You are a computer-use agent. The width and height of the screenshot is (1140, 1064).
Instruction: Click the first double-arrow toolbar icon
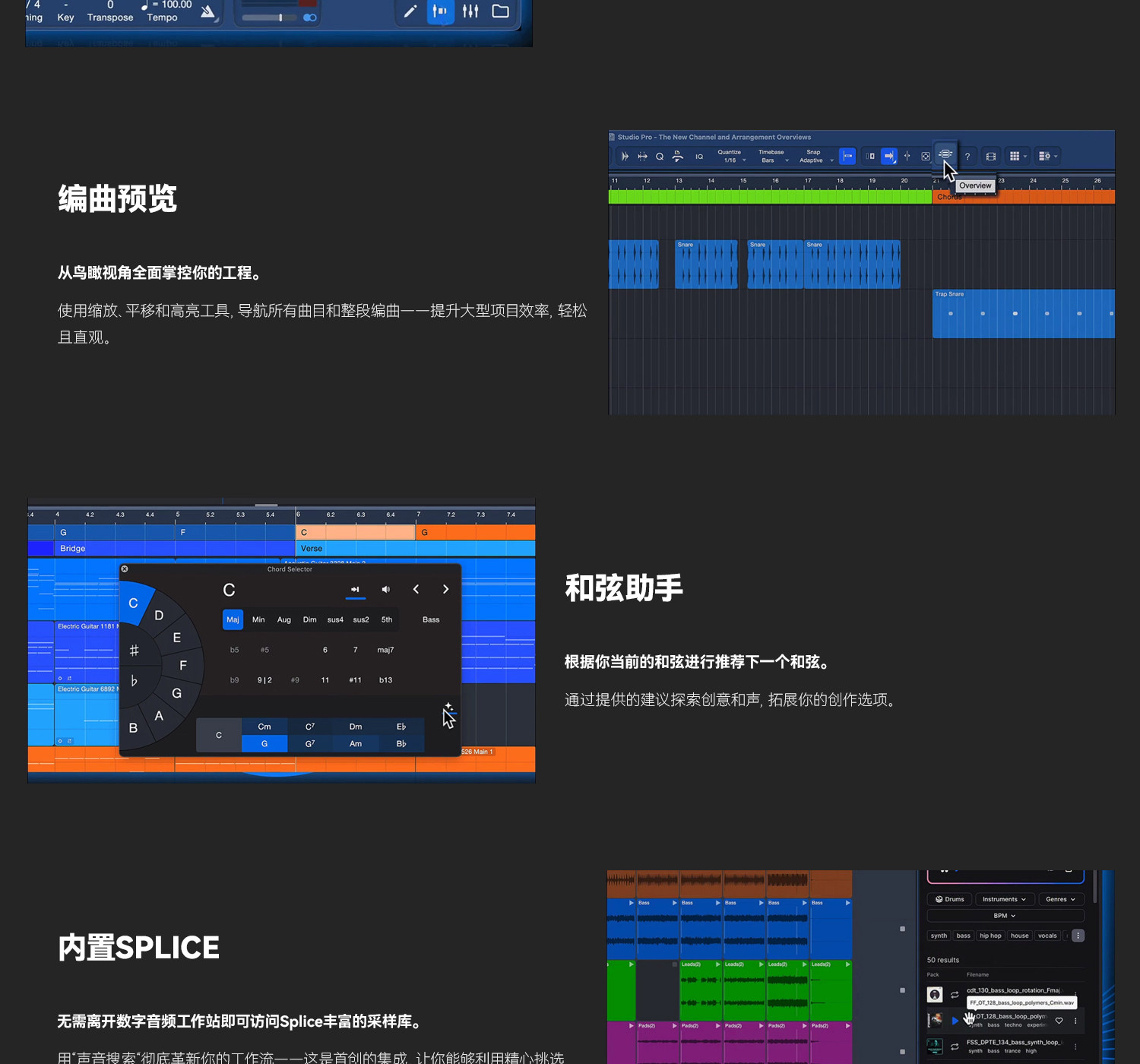(x=625, y=157)
